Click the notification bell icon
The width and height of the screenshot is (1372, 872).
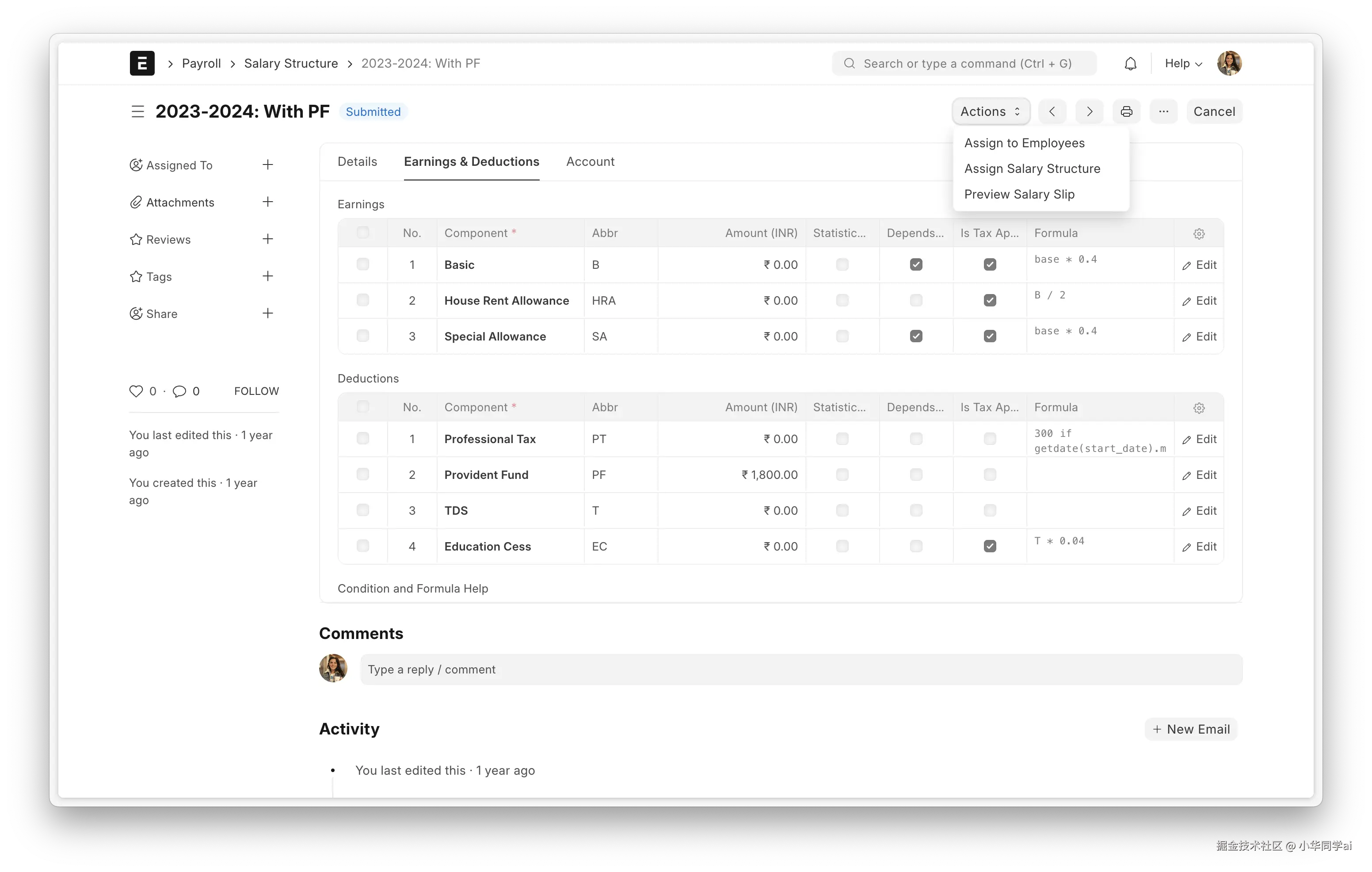coord(1130,64)
